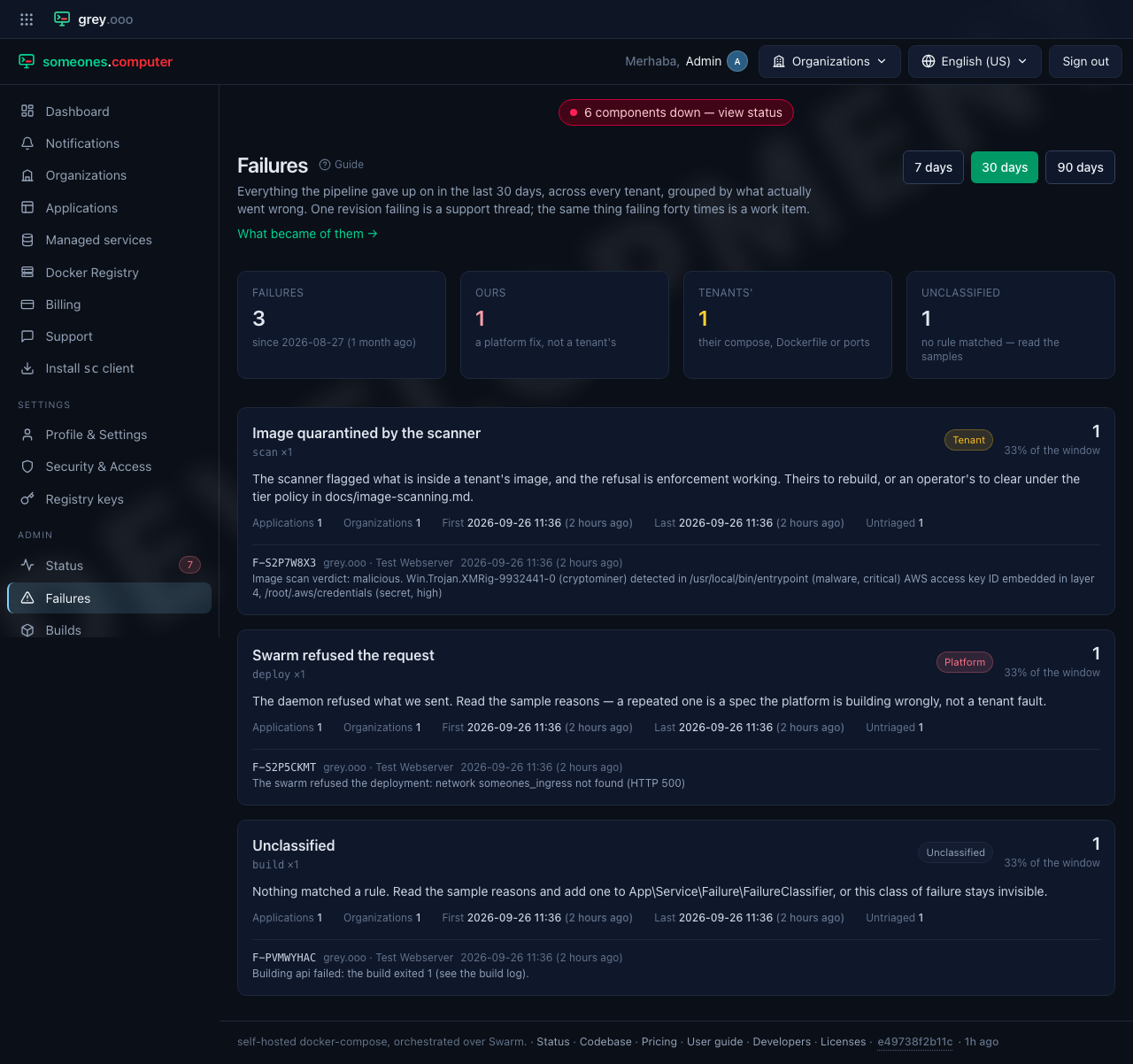Click the Platform classification tag
The image size is (1133, 1064).
click(x=965, y=662)
